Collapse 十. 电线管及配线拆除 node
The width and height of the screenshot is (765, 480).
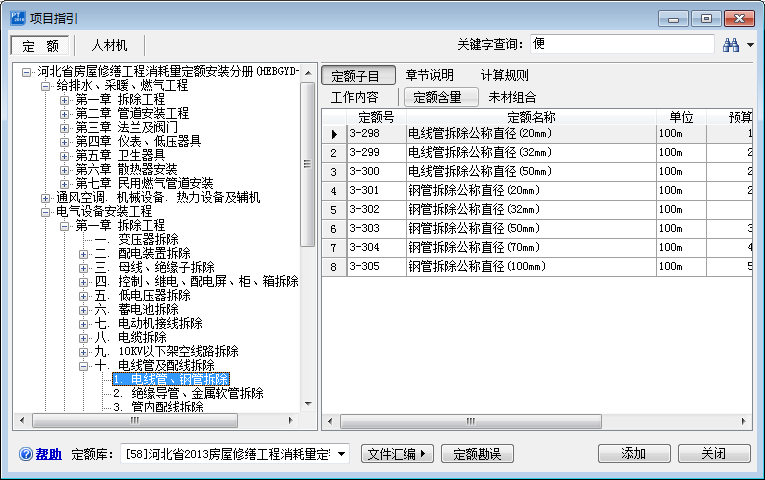click(83, 366)
